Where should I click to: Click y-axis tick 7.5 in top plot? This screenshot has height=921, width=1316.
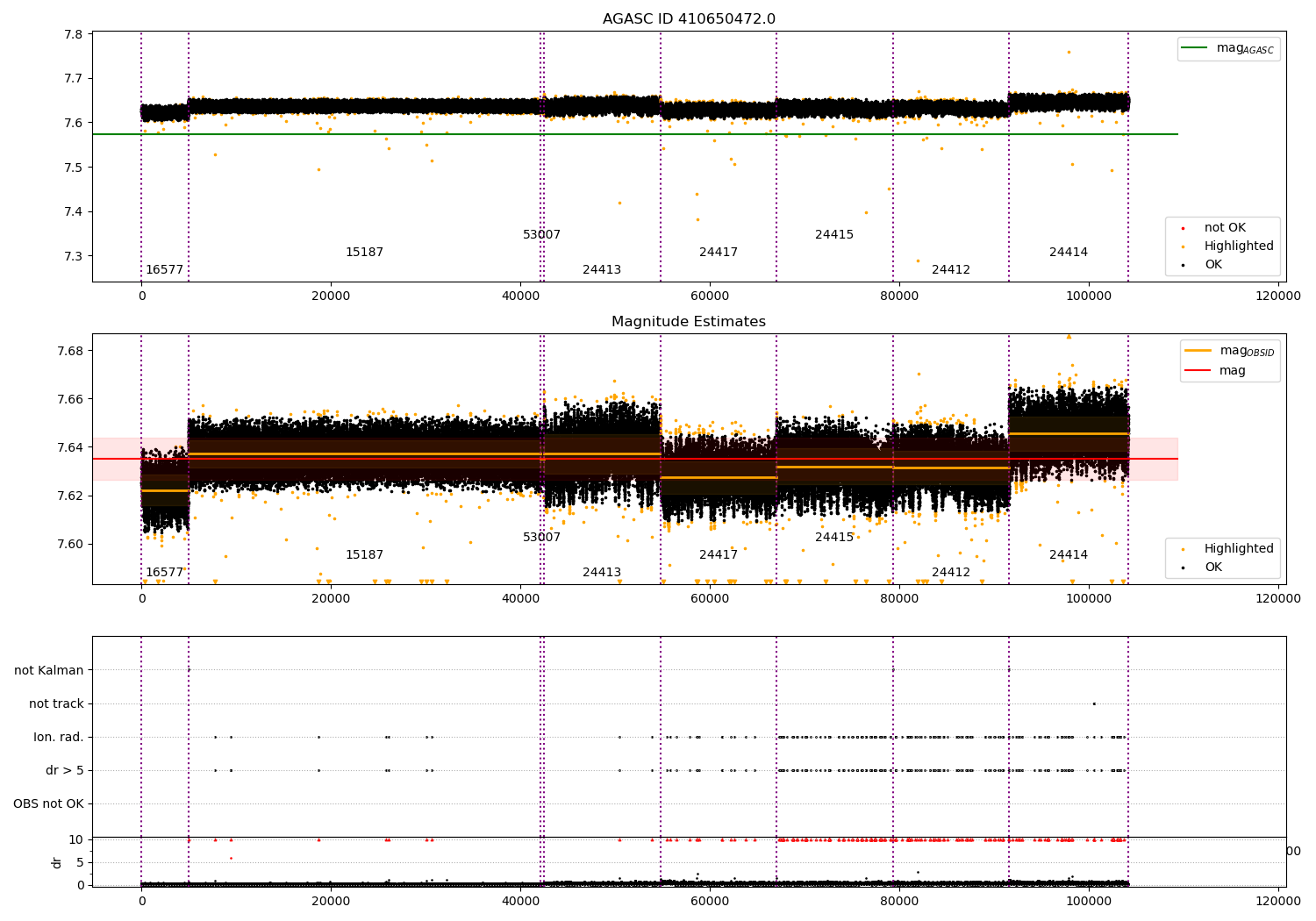73,168
